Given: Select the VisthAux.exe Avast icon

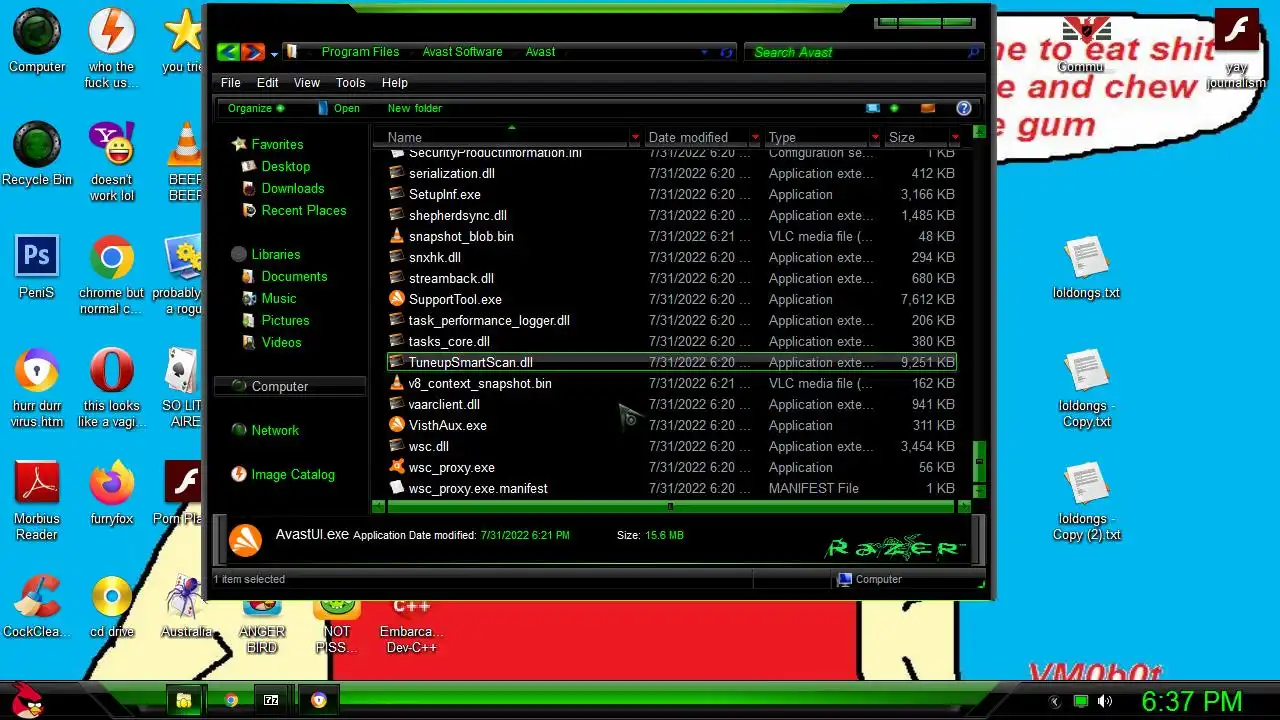Looking at the screenshot, I should pyautogui.click(x=397, y=425).
